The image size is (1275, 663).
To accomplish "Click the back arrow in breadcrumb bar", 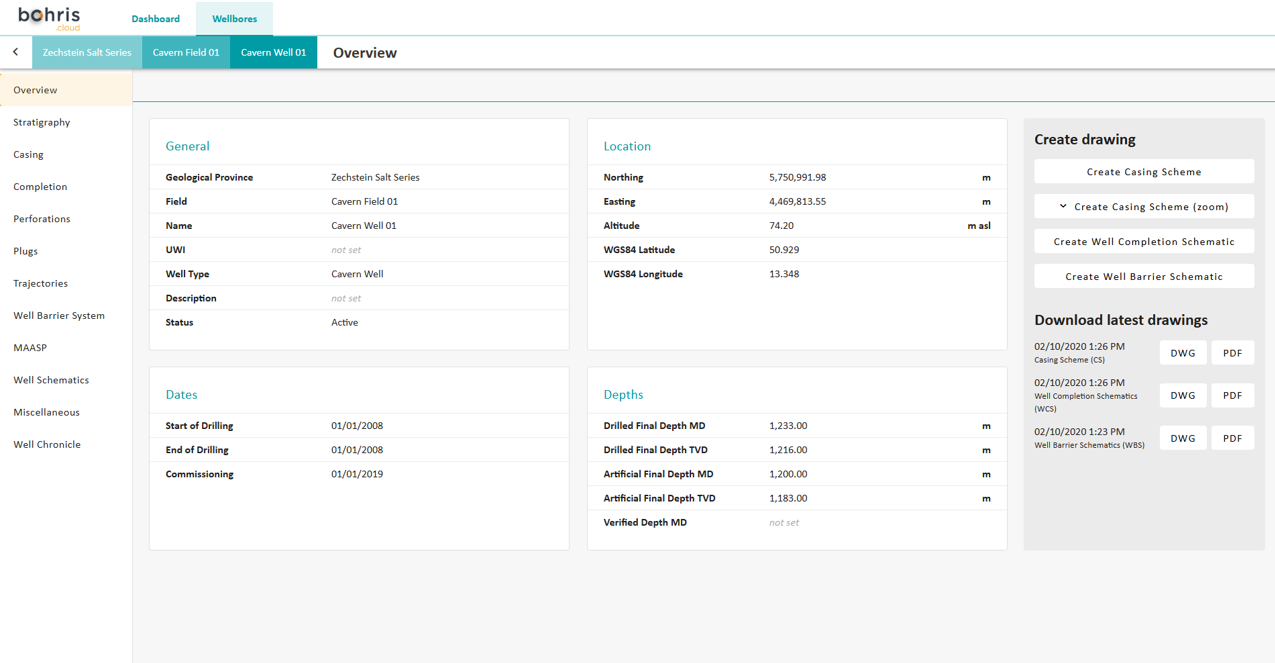I will point(15,52).
